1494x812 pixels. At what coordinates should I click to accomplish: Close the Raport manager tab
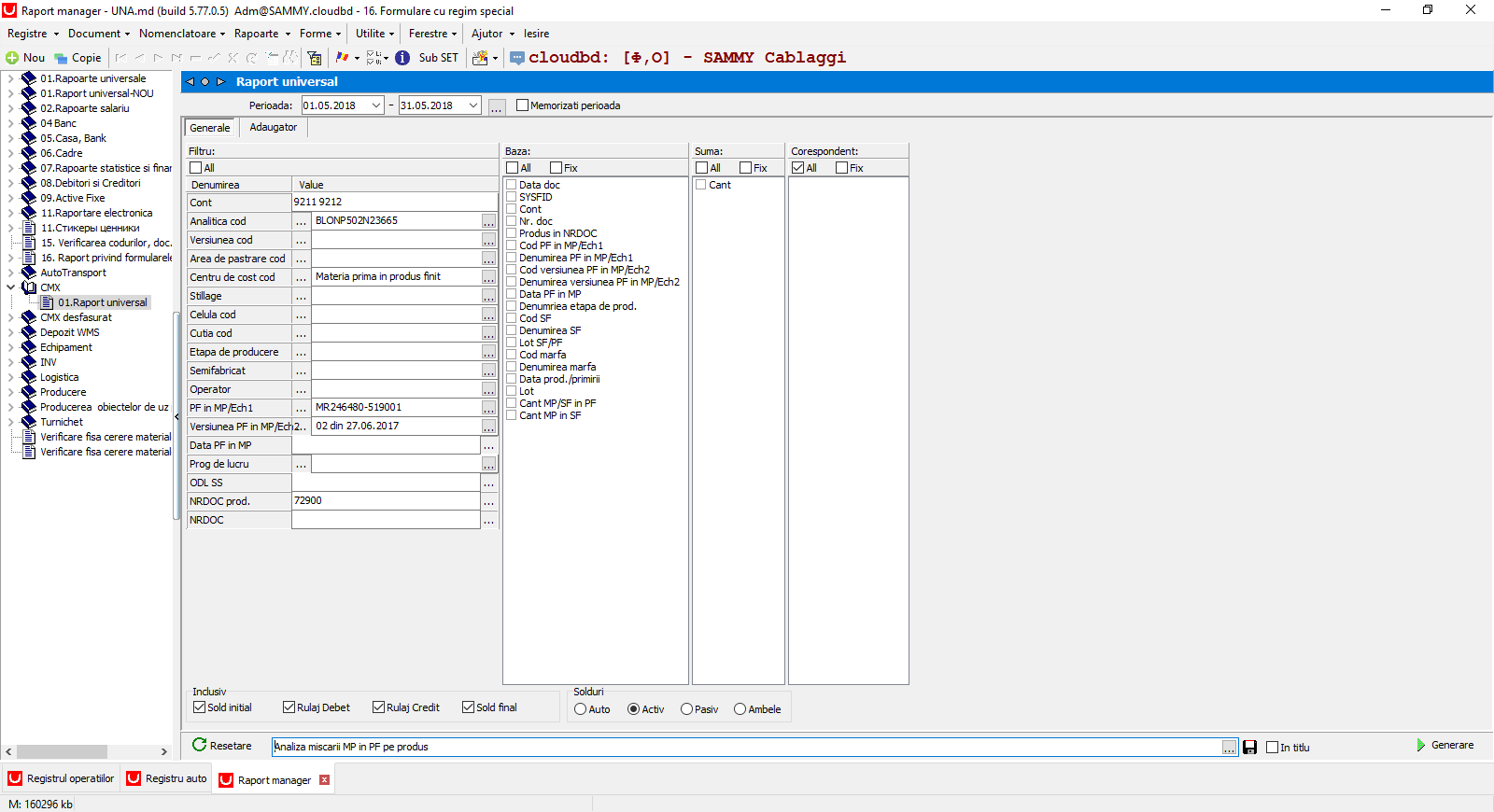[325, 780]
